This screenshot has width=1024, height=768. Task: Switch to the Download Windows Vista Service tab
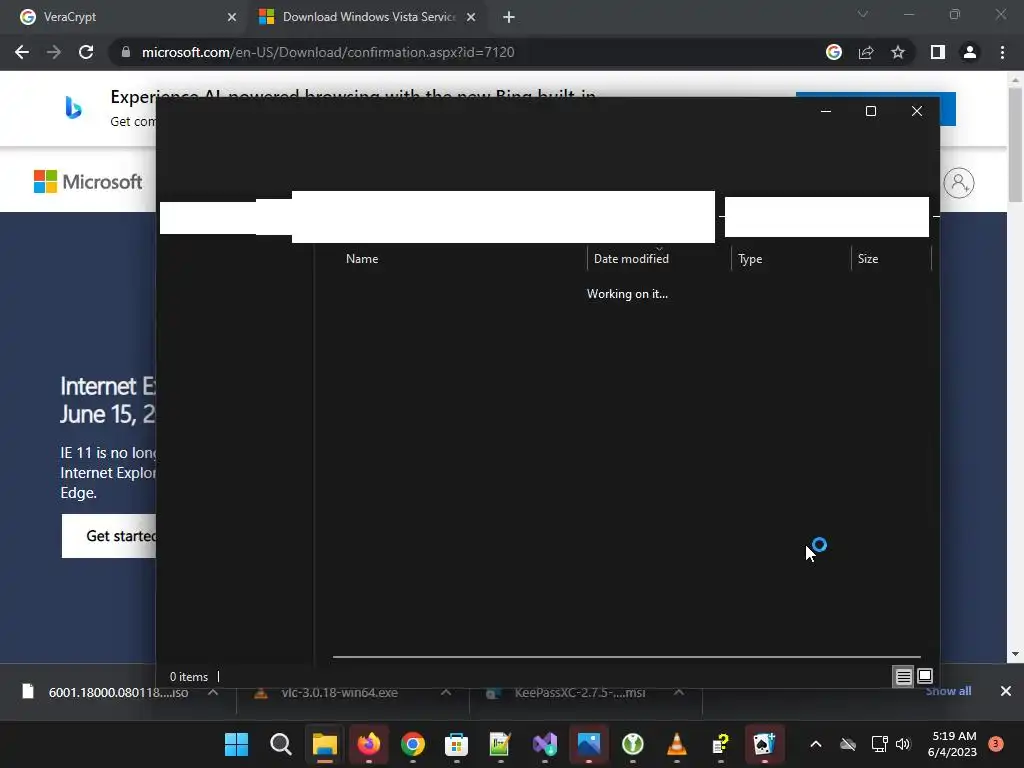[368, 17]
